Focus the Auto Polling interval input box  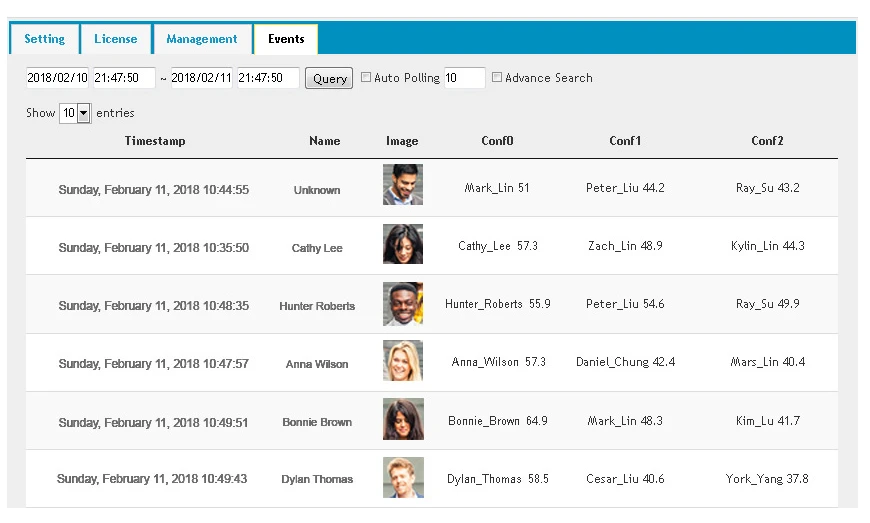(x=464, y=78)
